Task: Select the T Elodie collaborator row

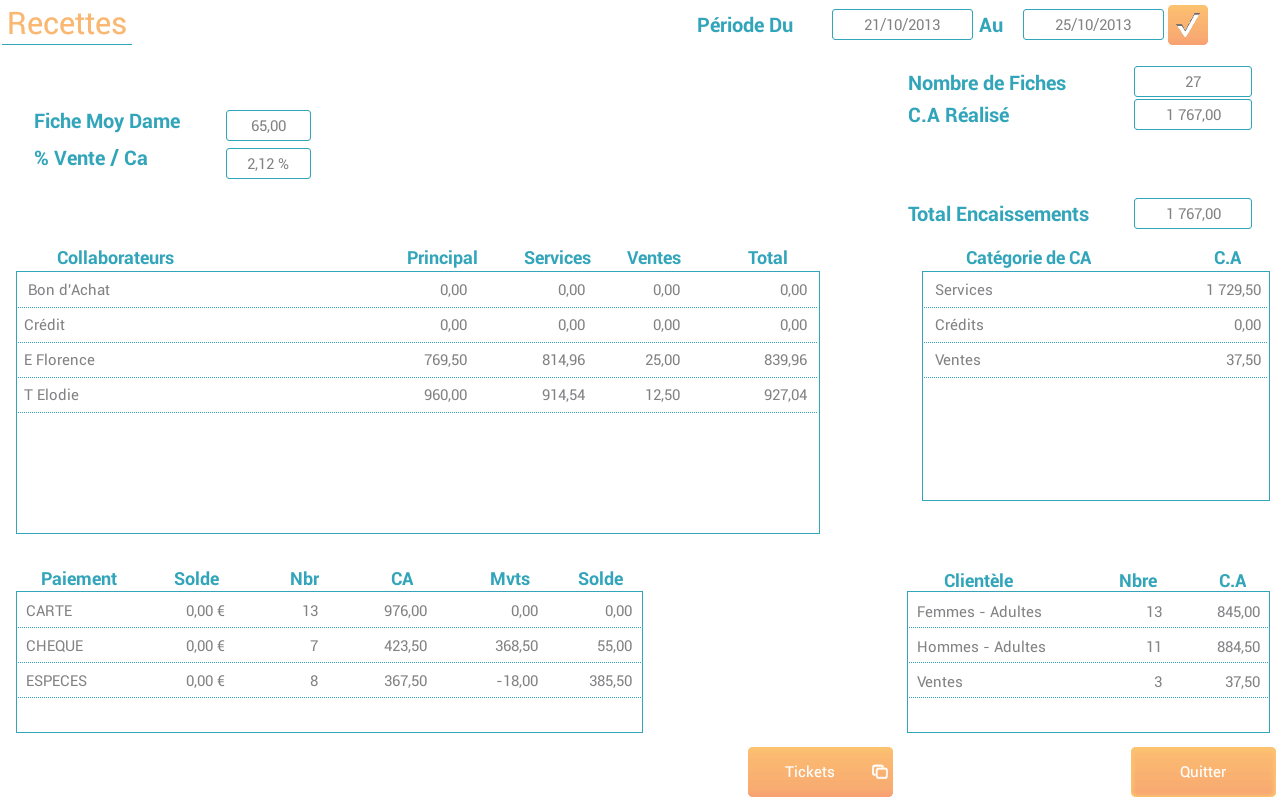Action: [417, 395]
